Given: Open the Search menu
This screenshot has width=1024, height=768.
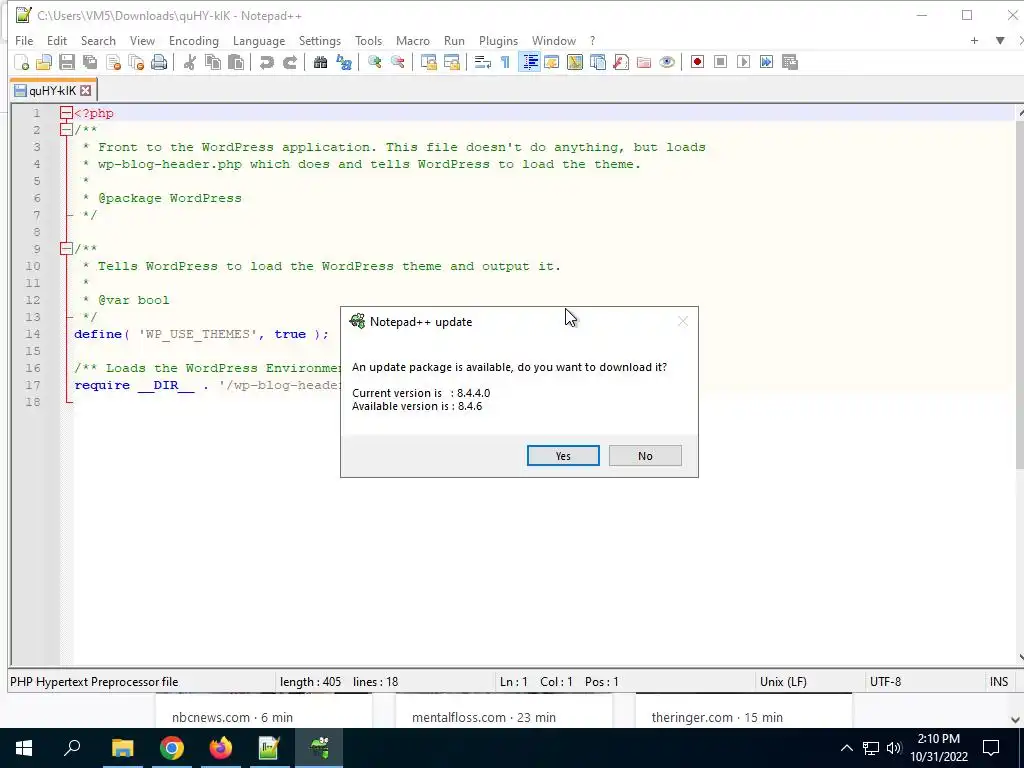Looking at the screenshot, I should pyautogui.click(x=98, y=40).
